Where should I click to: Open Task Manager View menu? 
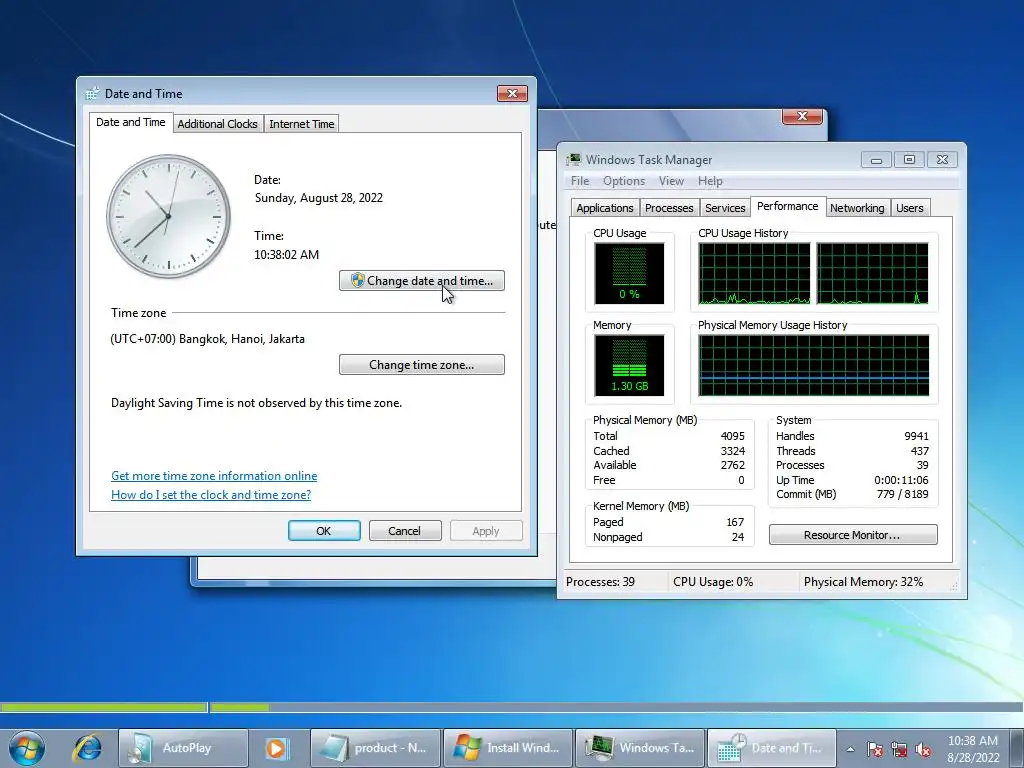coord(671,181)
